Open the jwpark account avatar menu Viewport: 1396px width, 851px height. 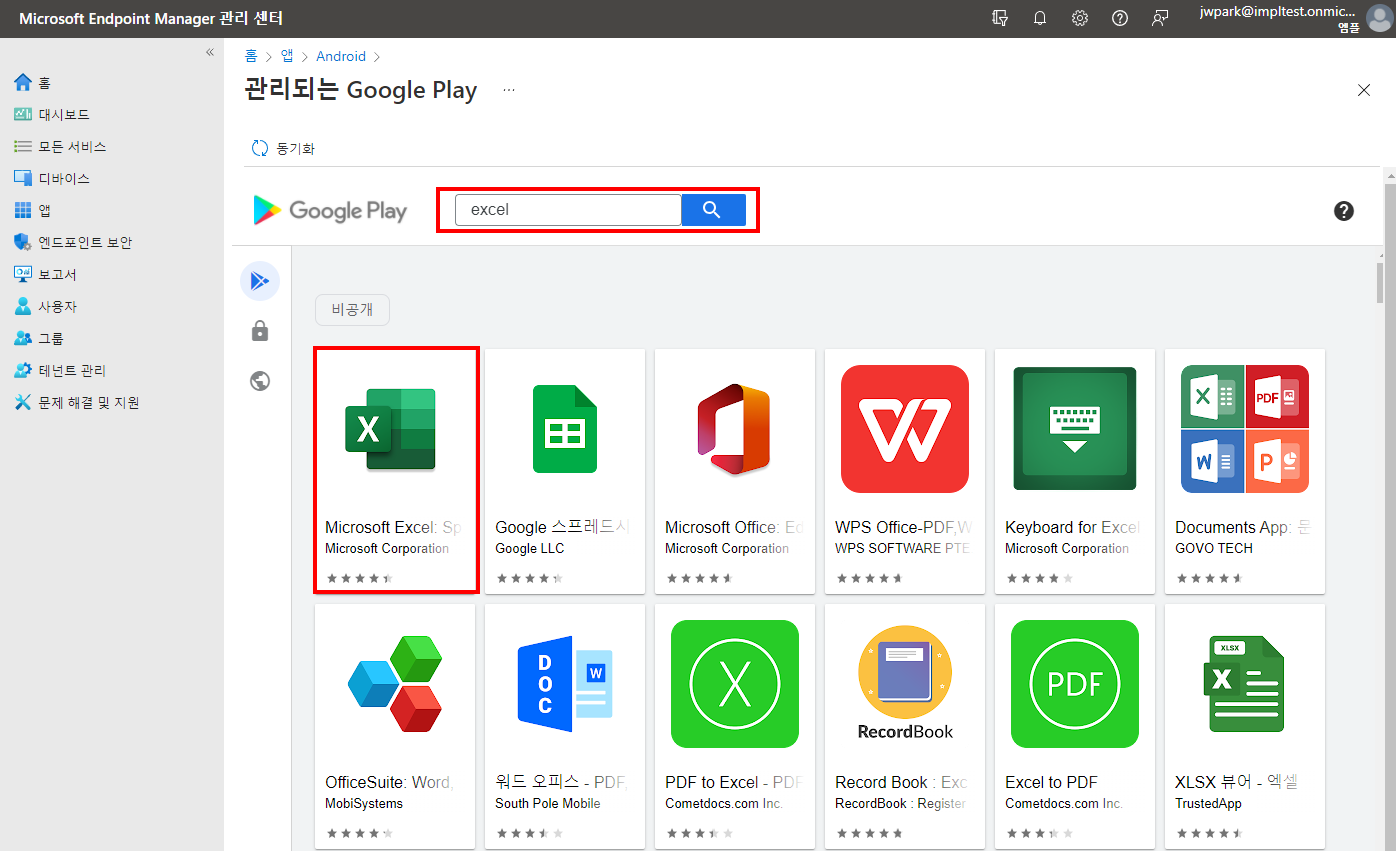1379,19
